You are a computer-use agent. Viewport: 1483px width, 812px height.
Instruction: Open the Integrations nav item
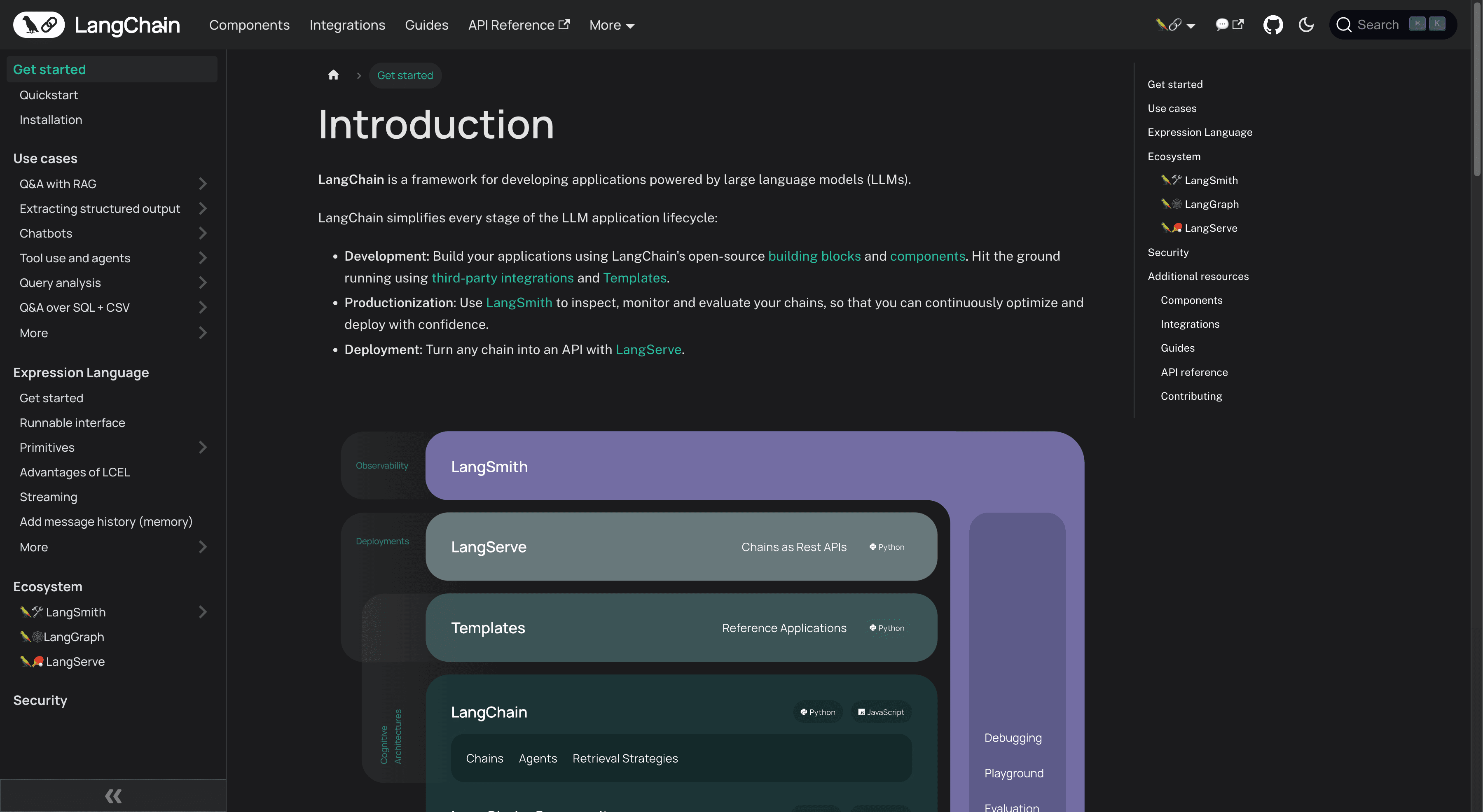(347, 25)
